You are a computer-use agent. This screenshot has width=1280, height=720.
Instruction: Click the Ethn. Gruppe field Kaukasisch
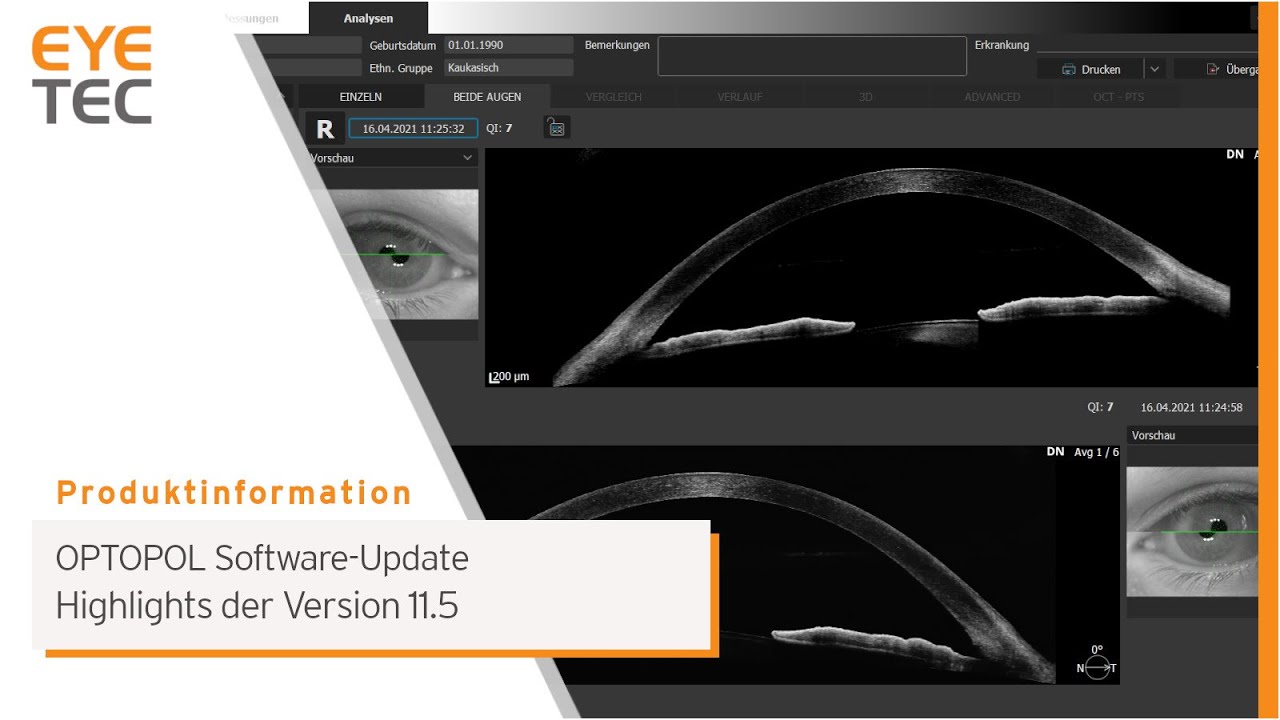[508, 68]
